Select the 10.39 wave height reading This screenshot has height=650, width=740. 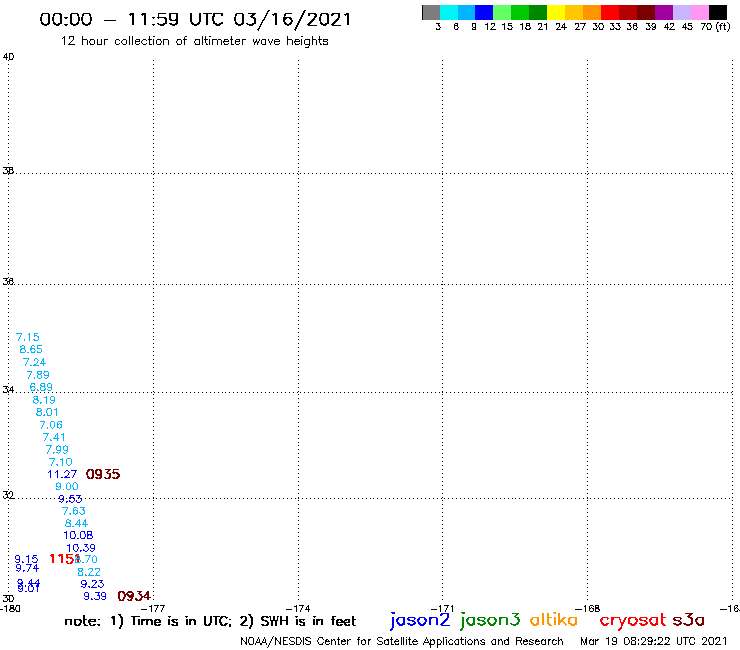pyautogui.click(x=81, y=549)
